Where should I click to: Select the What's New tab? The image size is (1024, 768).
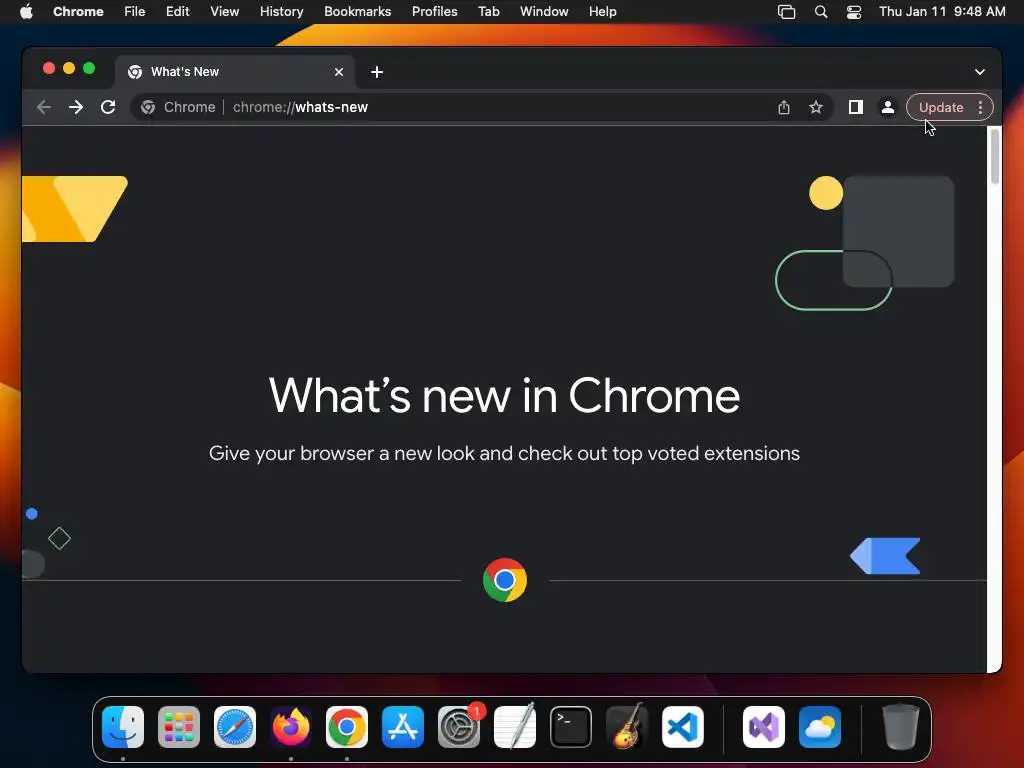pos(235,72)
